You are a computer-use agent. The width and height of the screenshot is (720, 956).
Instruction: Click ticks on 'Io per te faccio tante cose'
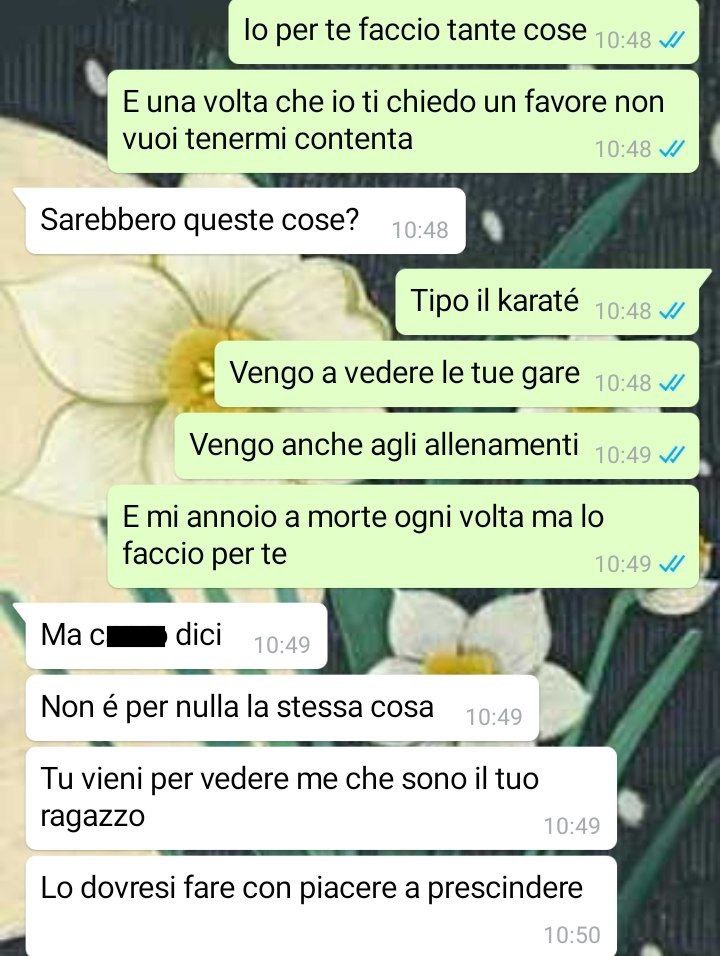coord(672,40)
